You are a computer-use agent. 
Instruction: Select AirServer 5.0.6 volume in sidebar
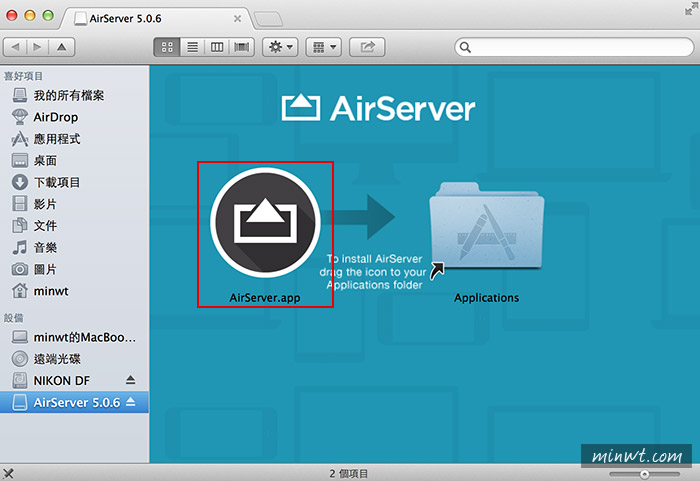[75, 402]
